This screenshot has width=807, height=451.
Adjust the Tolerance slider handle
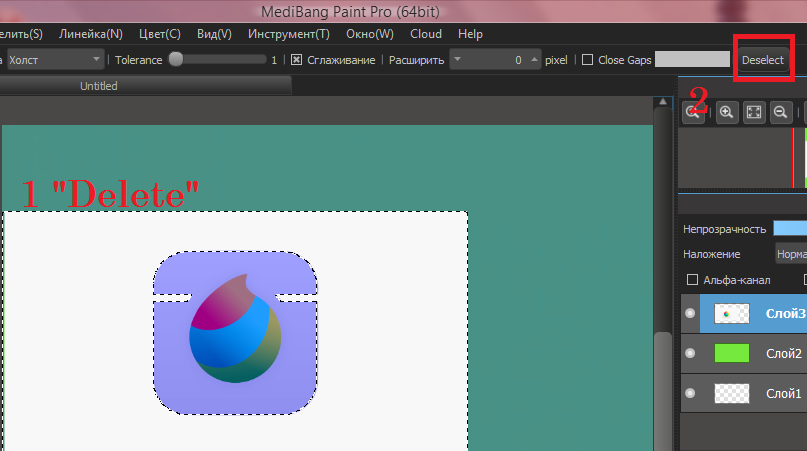(x=176, y=59)
